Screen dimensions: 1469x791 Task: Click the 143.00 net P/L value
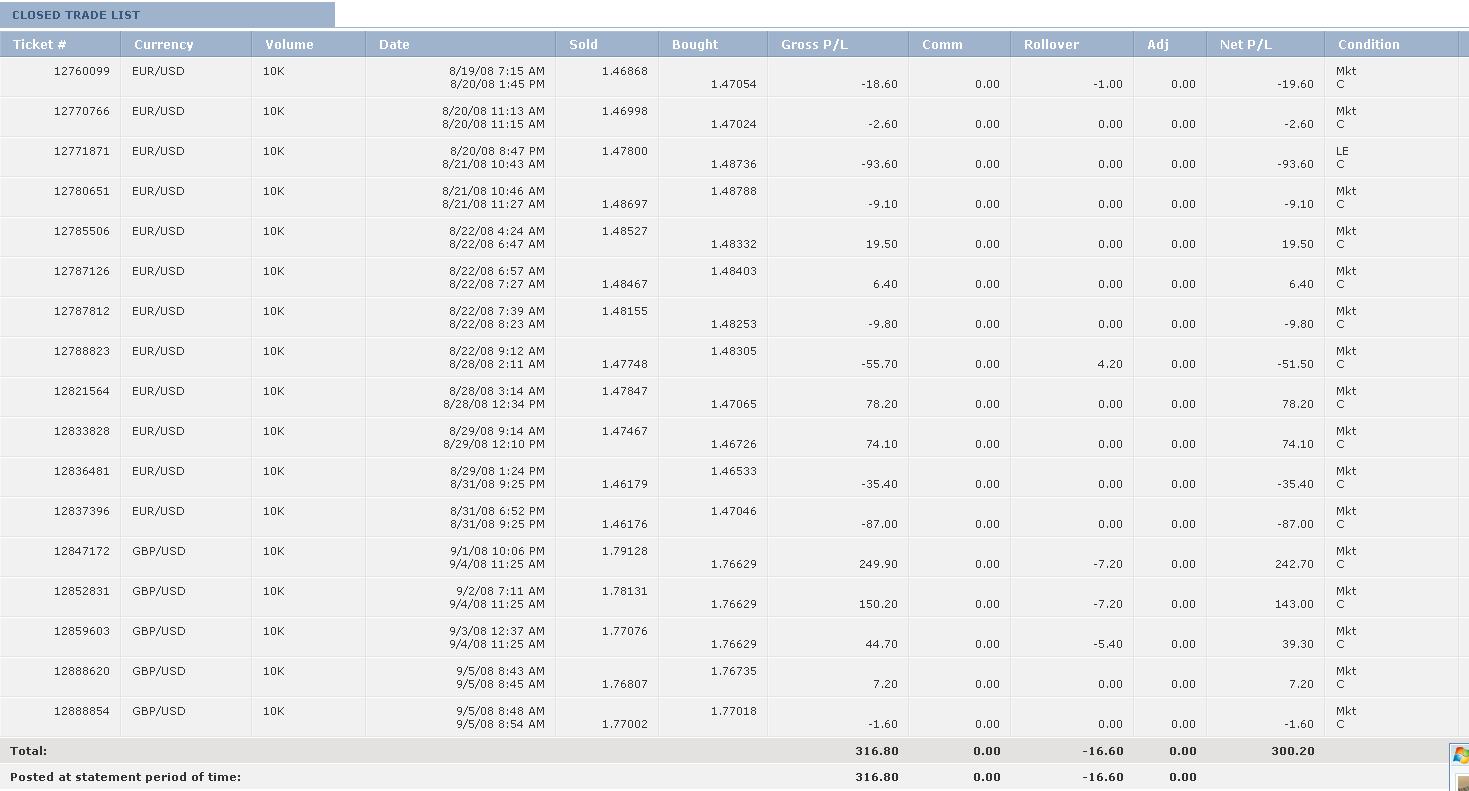point(1294,604)
